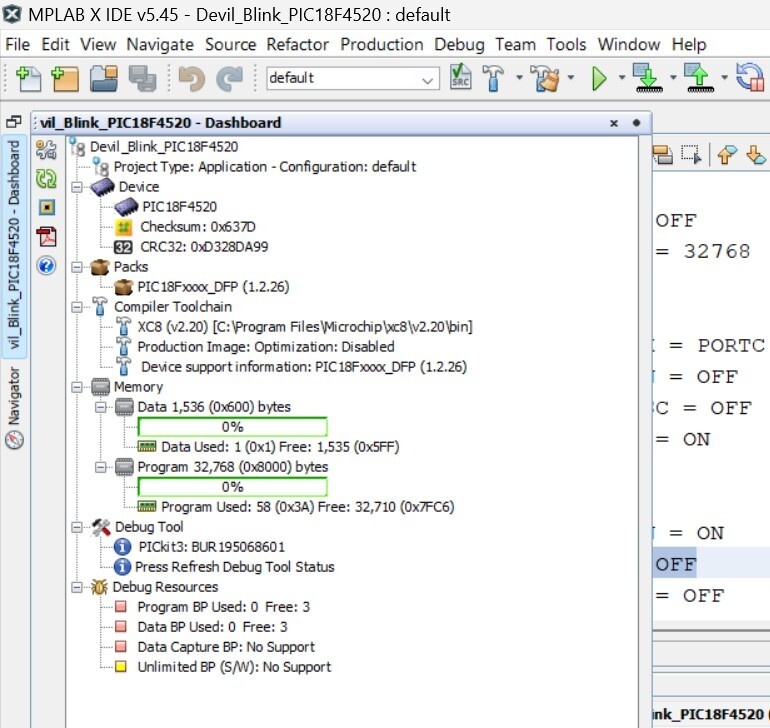The width and height of the screenshot is (770, 728).
Task: Collapse the Packs tree node
Action: 77,267
